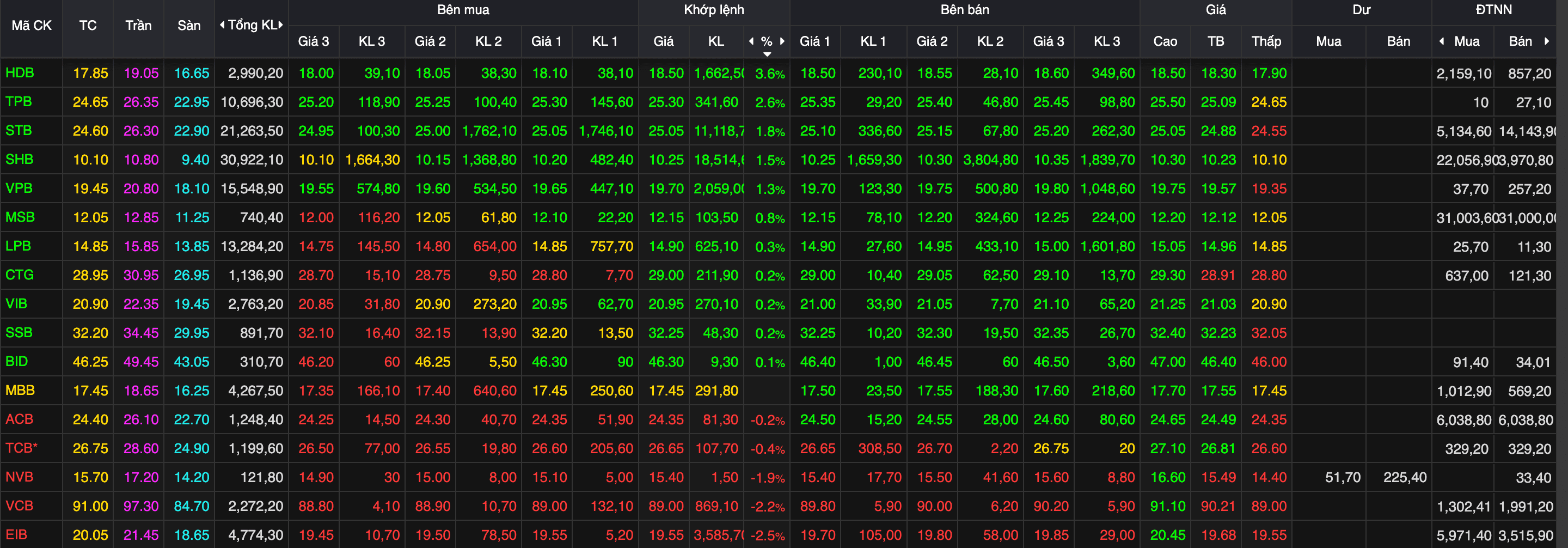This screenshot has width=1568, height=548.
Task: Select the CTG ticker
Action: click(x=19, y=275)
